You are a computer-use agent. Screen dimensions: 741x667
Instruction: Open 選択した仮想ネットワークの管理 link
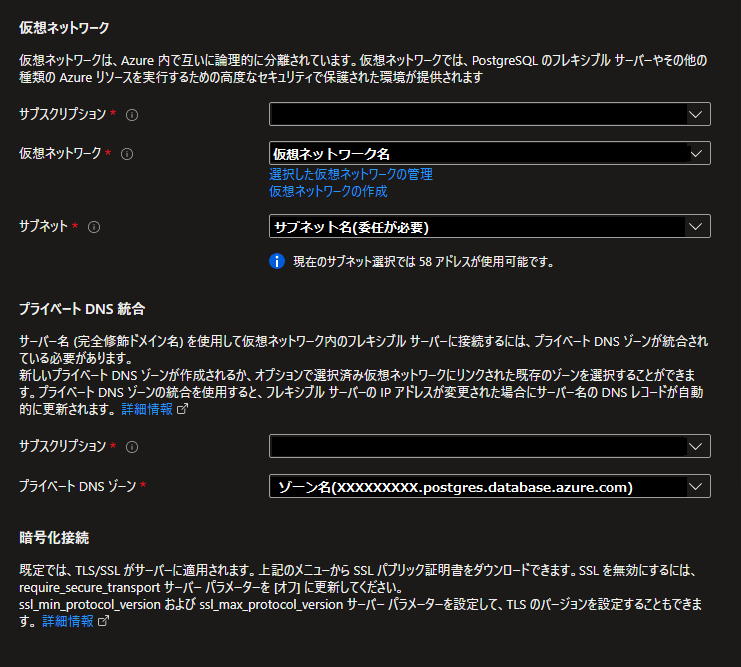(x=351, y=174)
